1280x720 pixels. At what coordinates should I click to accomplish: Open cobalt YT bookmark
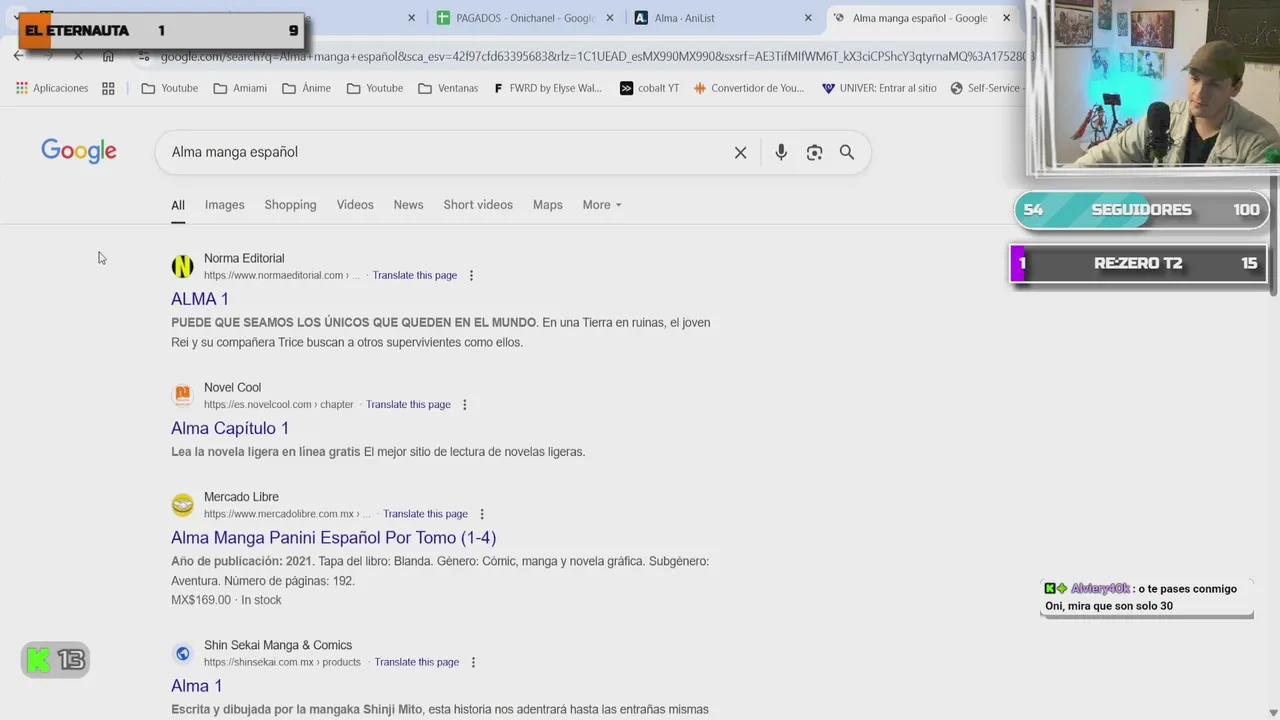pyautogui.click(x=649, y=88)
